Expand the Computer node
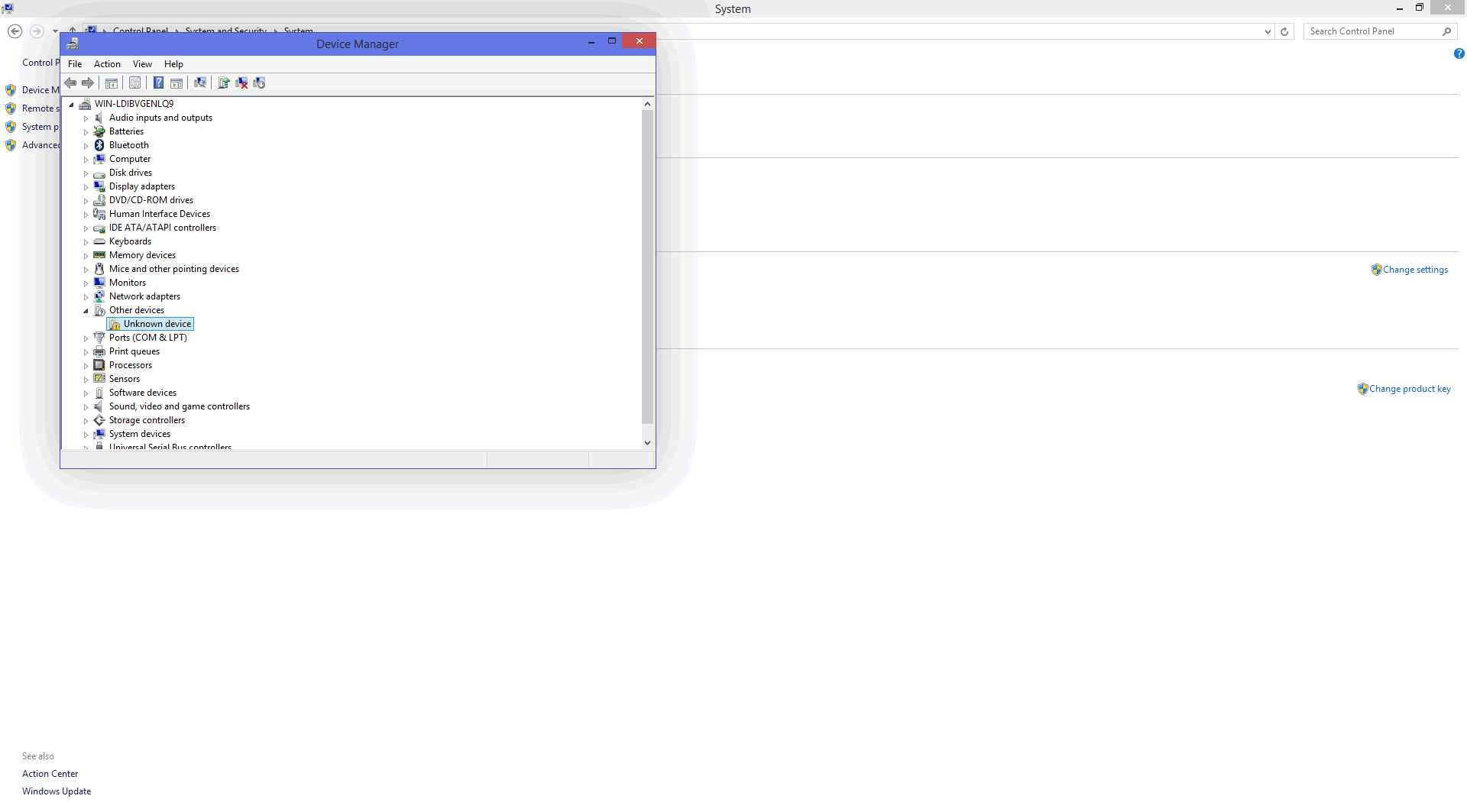This screenshot has height=812, width=1467. click(x=86, y=160)
